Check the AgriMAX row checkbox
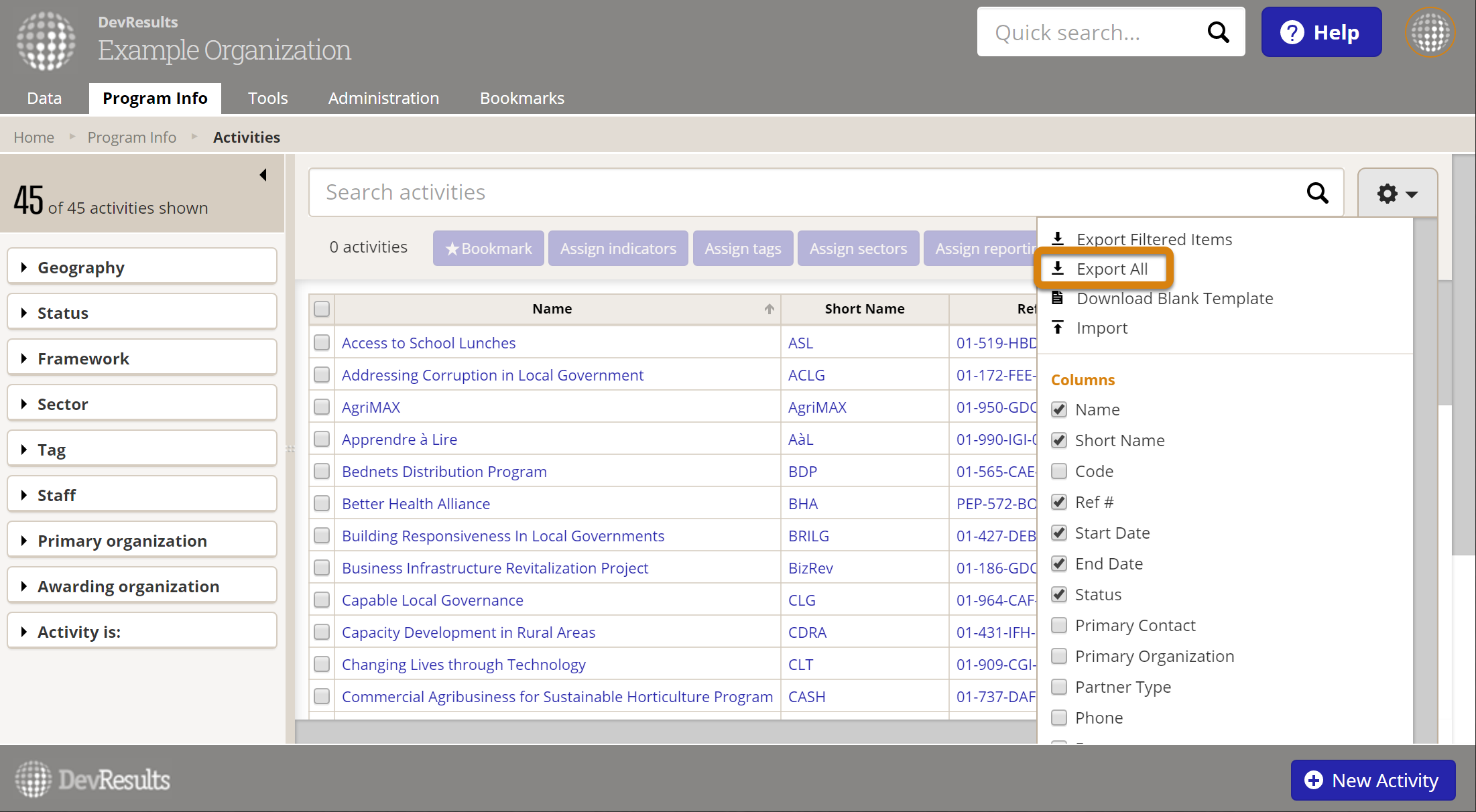This screenshot has width=1476, height=812. click(x=322, y=407)
